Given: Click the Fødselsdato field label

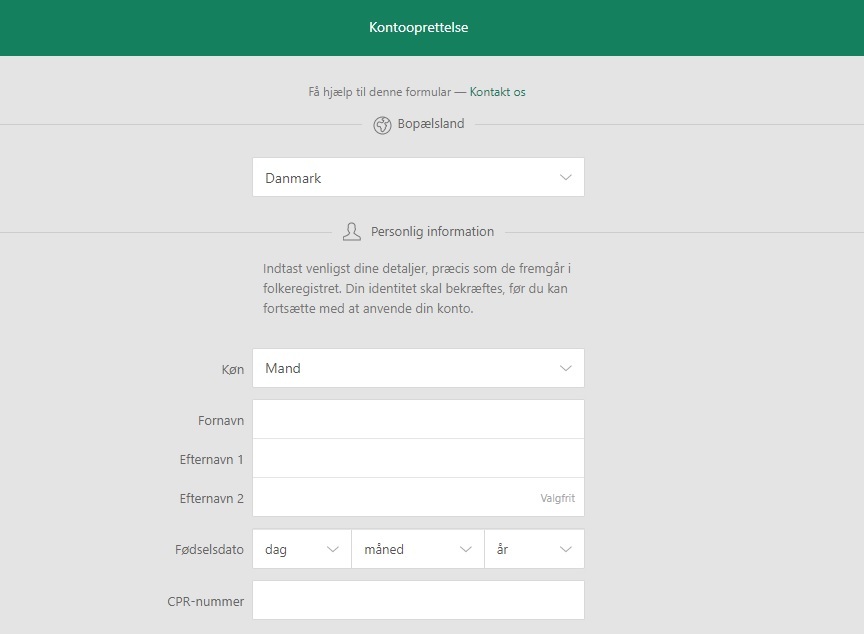Looking at the screenshot, I should [208, 548].
